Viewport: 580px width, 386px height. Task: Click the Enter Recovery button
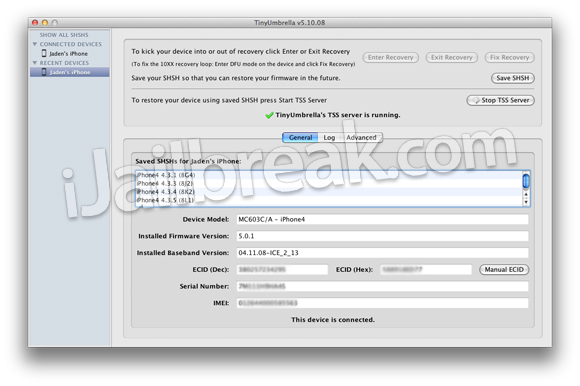pos(390,57)
